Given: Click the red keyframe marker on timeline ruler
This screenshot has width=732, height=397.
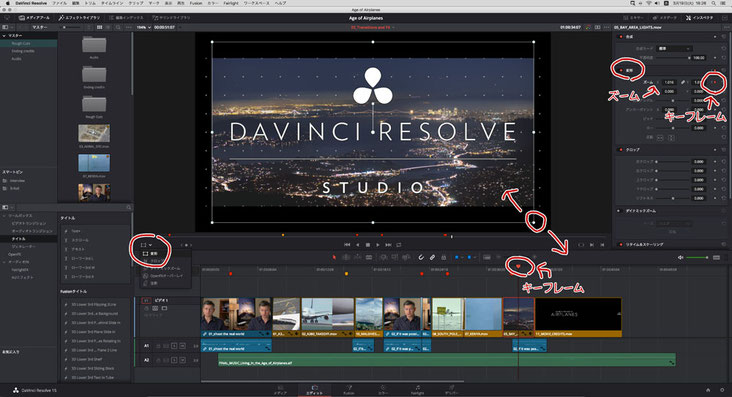Looking at the screenshot, I should click(x=518, y=266).
